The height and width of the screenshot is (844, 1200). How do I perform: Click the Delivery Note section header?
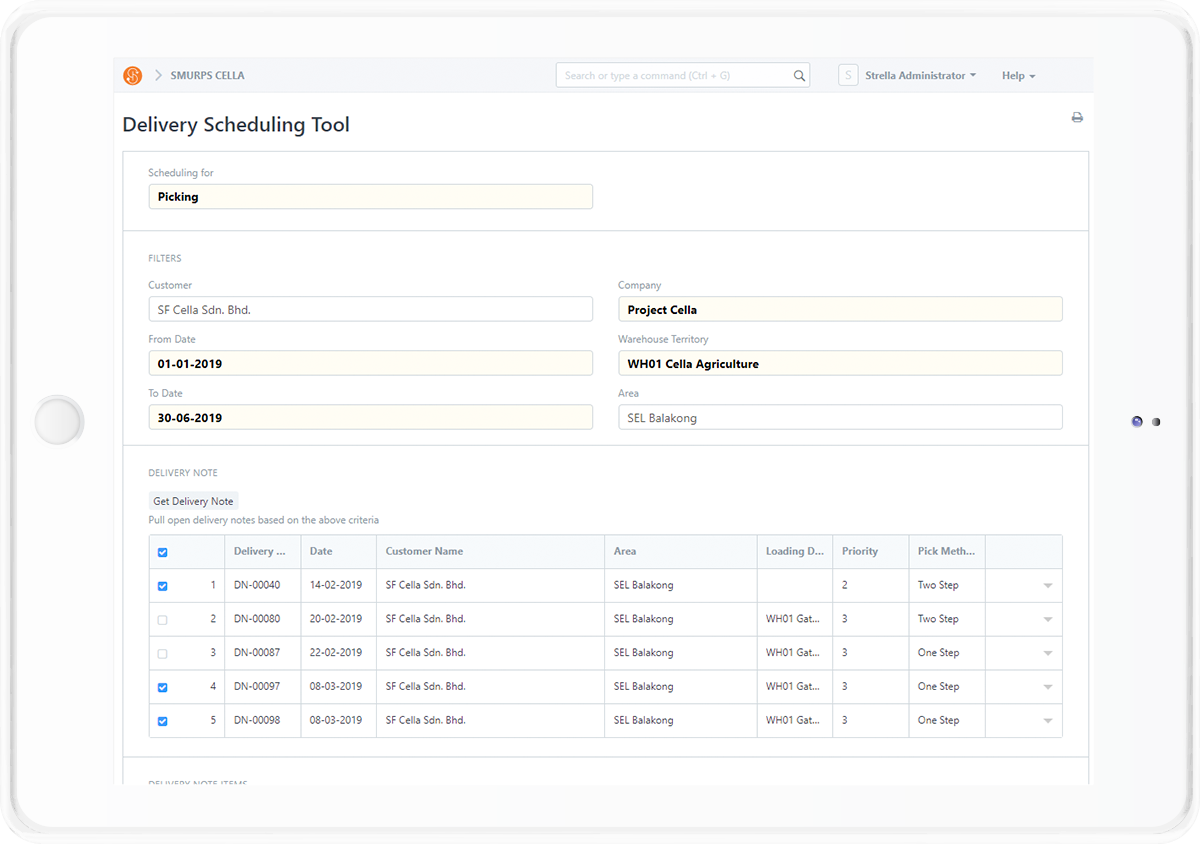[x=183, y=472]
